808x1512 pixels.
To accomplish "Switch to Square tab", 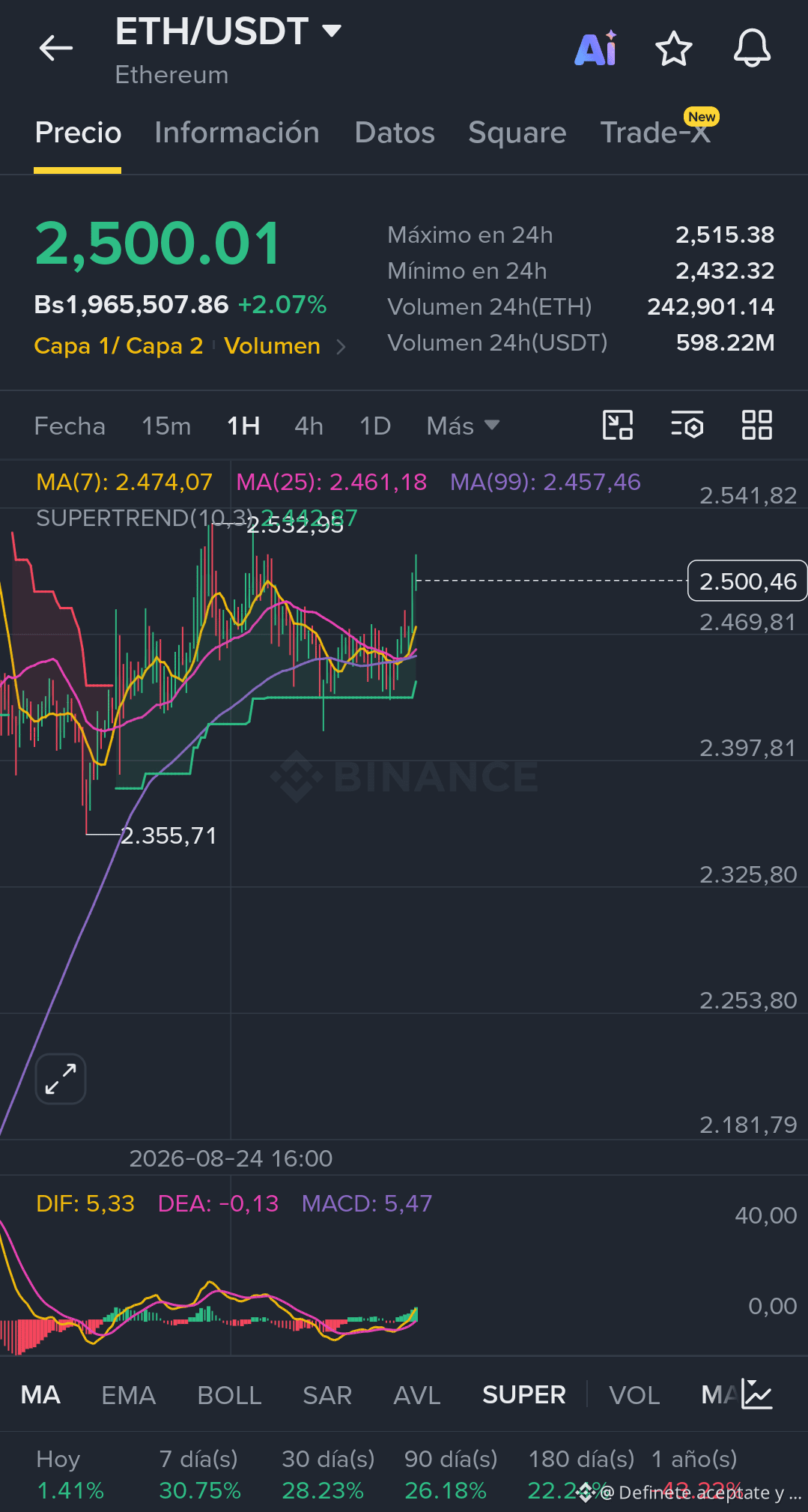I will pos(517,133).
